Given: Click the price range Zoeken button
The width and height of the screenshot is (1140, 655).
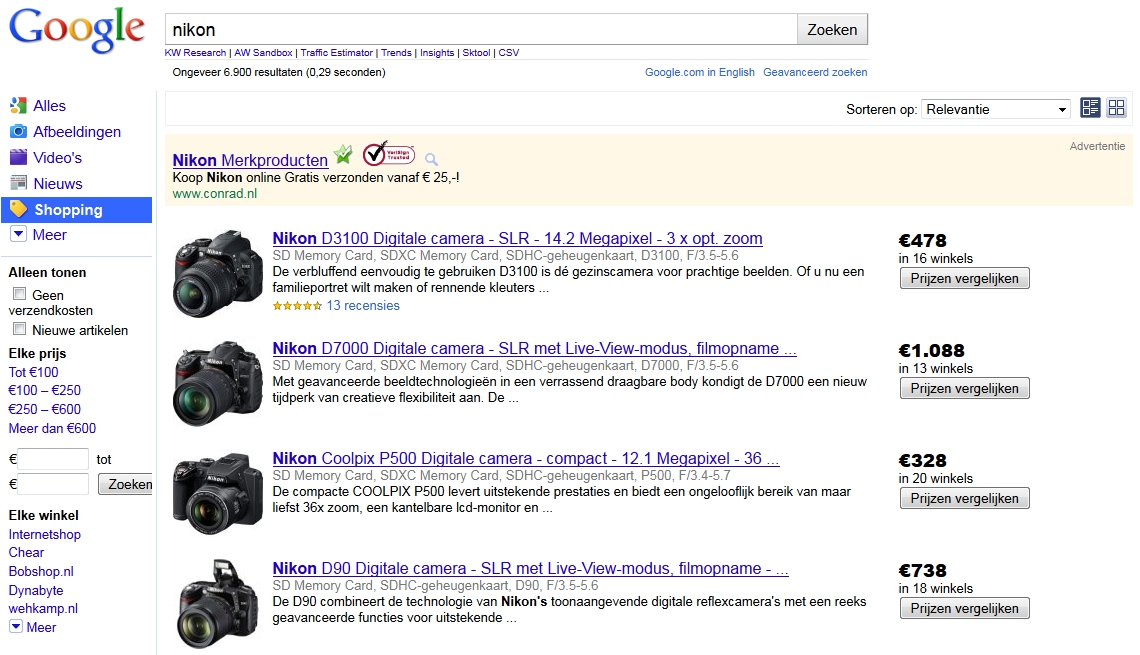Looking at the screenshot, I should [127, 484].
